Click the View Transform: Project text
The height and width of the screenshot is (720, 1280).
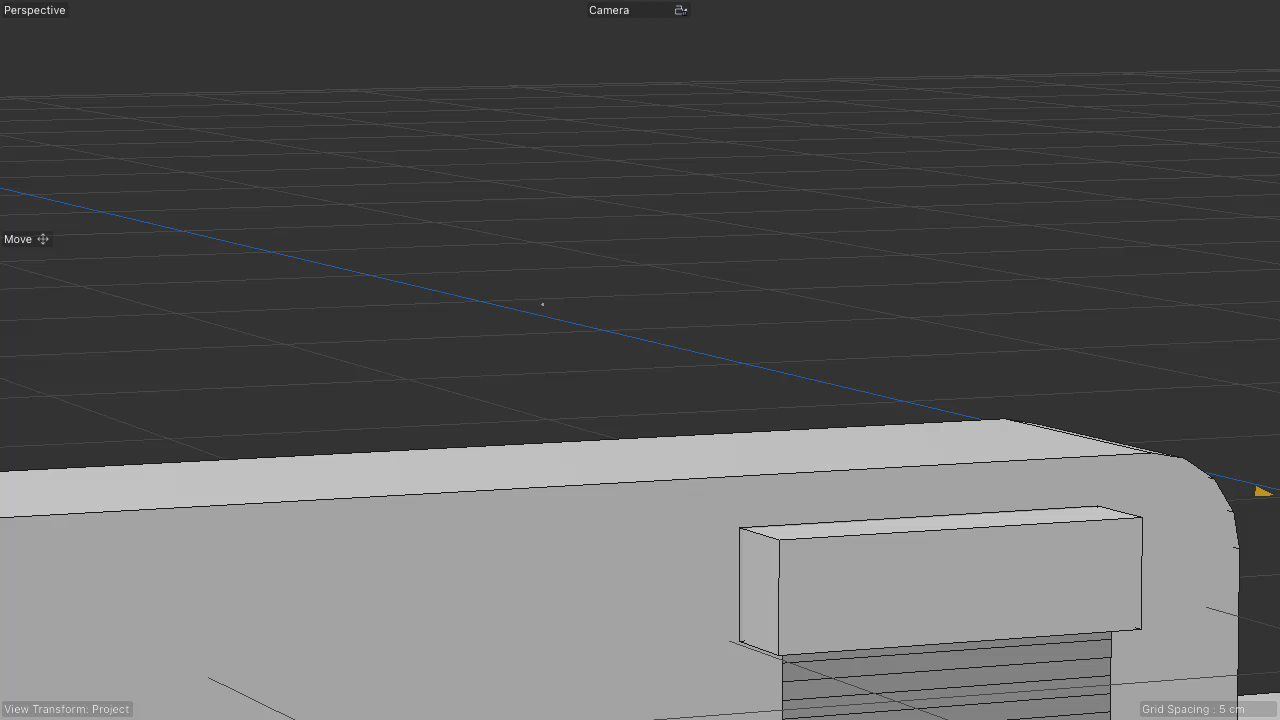(67, 709)
